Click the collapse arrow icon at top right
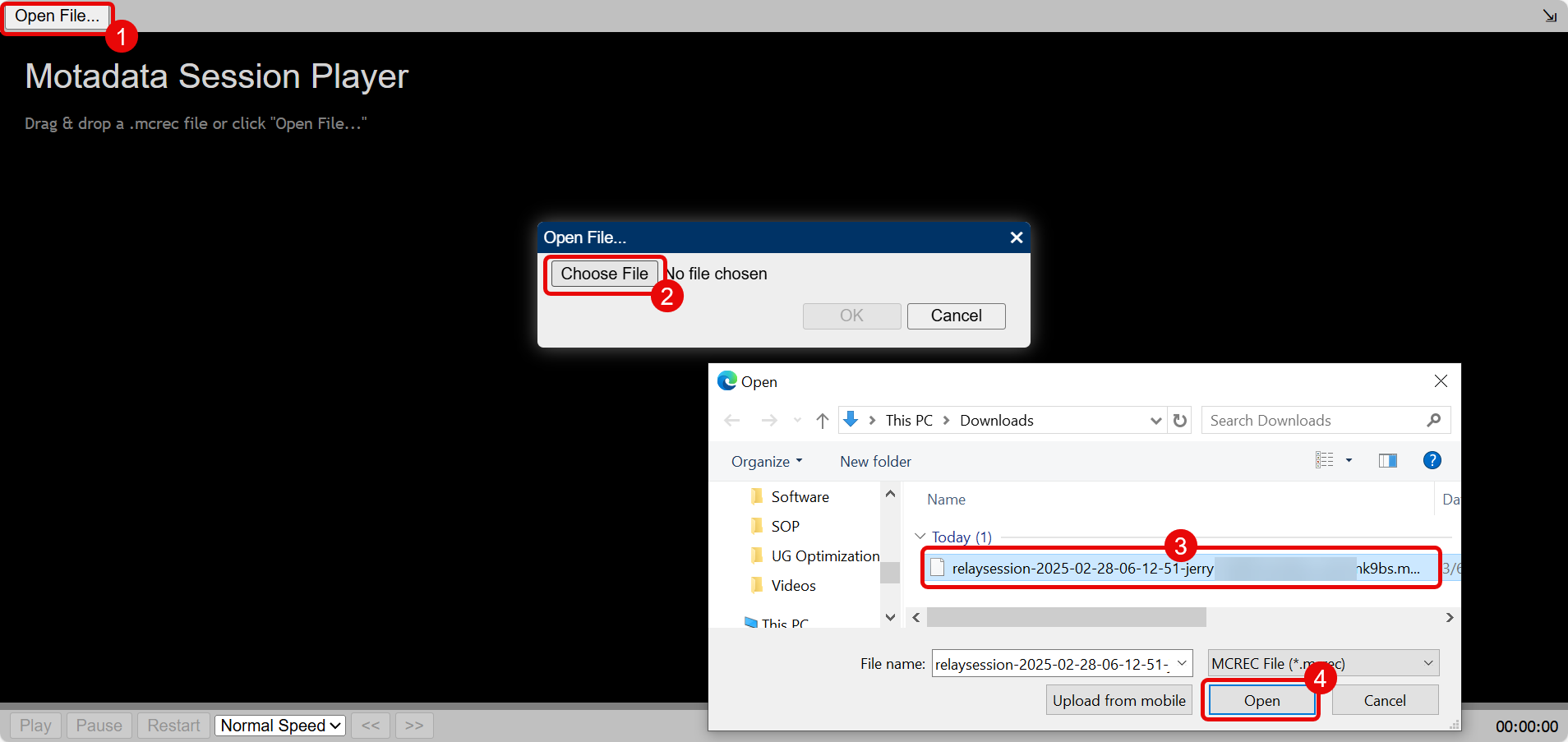 click(1549, 16)
